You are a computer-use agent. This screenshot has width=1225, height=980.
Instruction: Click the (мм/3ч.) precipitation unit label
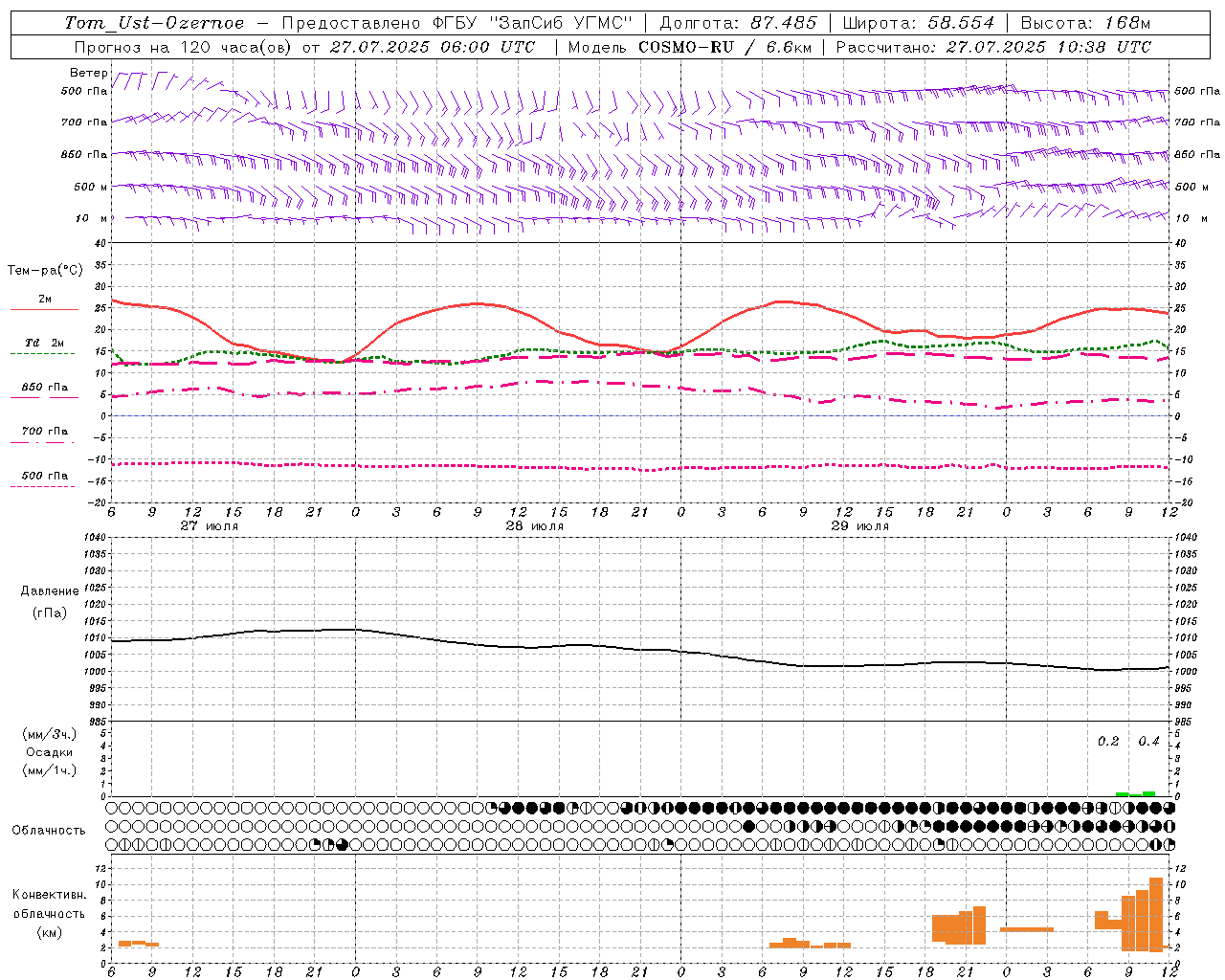pos(48,734)
